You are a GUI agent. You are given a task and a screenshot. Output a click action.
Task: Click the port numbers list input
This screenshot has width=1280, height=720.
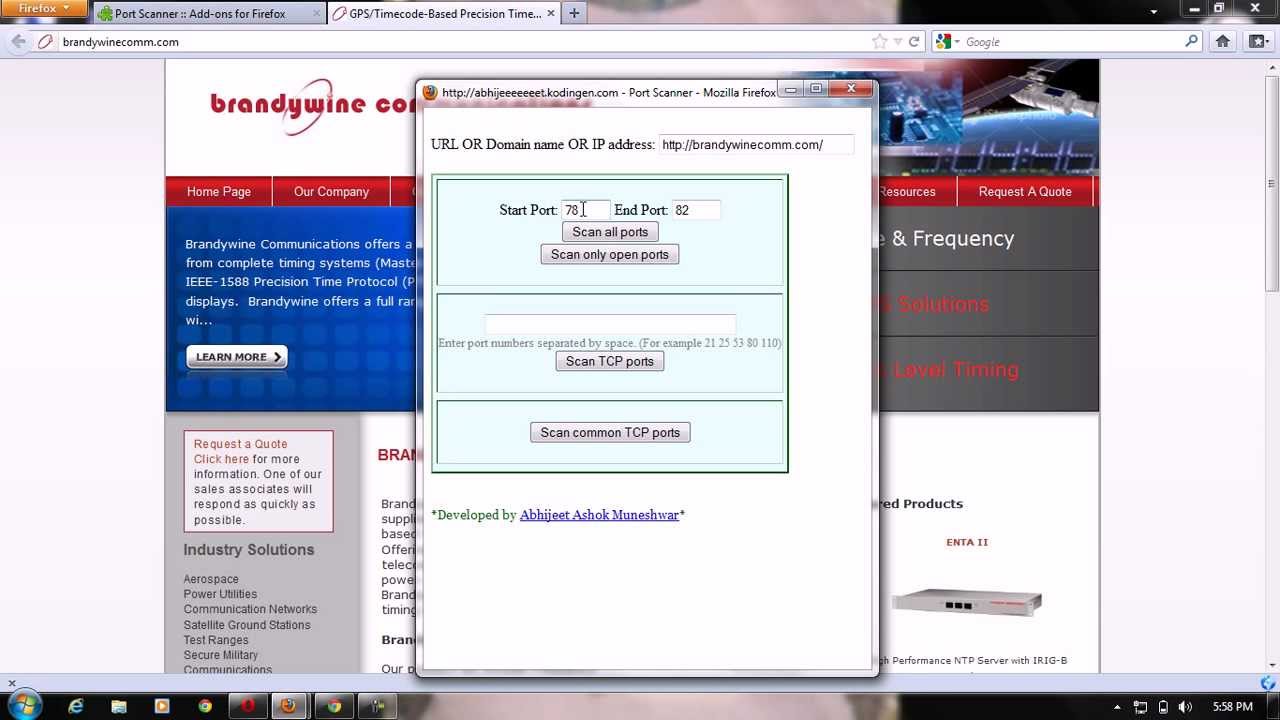(x=610, y=324)
